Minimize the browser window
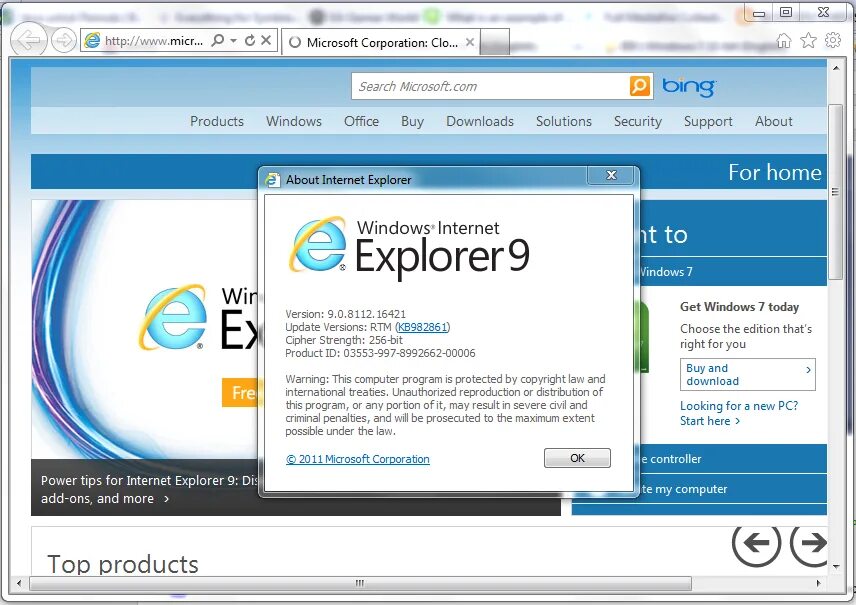Image resolution: width=856 pixels, height=605 pixels. coord(759,14)
